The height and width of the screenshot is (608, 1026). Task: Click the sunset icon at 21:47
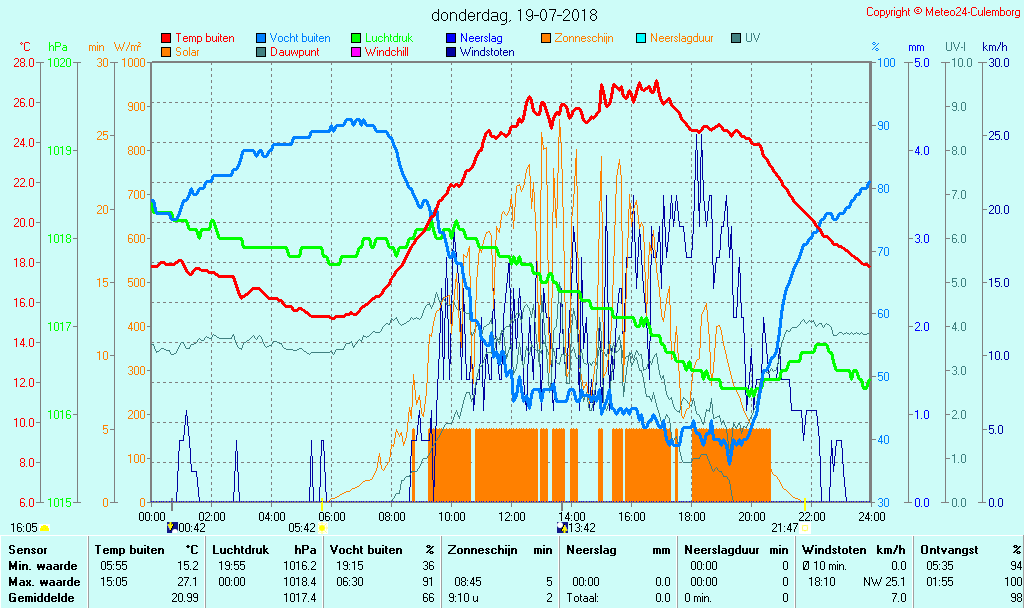tap(805, 527)
